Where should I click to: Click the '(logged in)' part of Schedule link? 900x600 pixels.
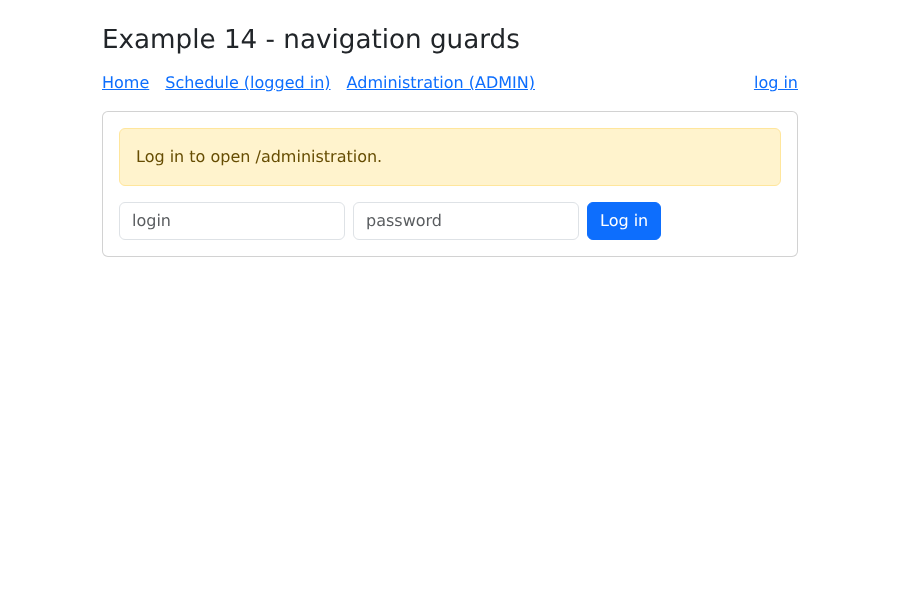pos(287,83)
